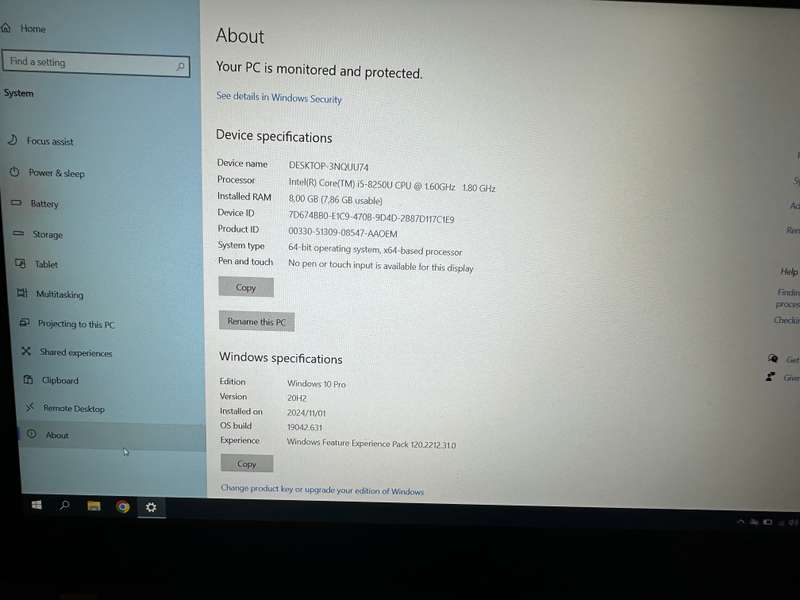Open the Multitasking settings page
Image resolution: width=800 pixels, height=600 pixels.
coord(60,294)
